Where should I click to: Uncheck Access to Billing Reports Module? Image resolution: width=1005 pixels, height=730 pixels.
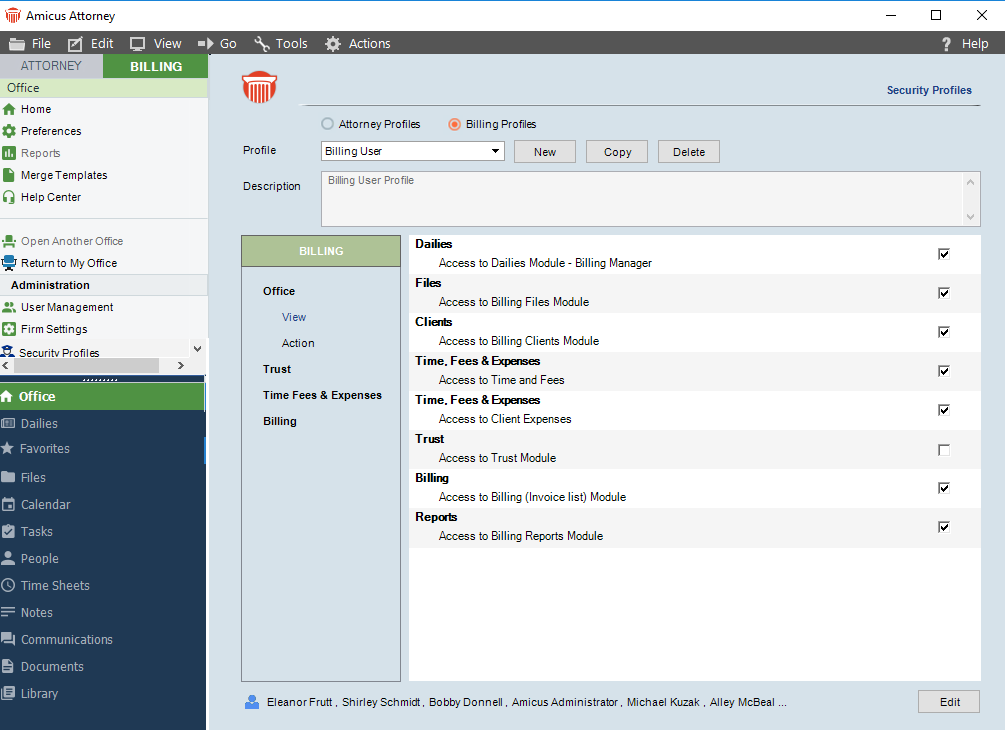[x=943, y=527]
